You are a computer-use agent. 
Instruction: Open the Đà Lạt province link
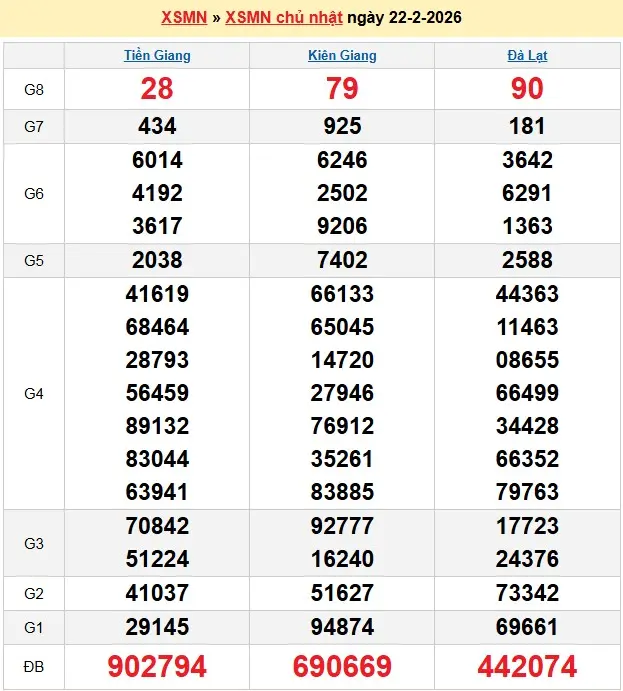tap(527, 55)
